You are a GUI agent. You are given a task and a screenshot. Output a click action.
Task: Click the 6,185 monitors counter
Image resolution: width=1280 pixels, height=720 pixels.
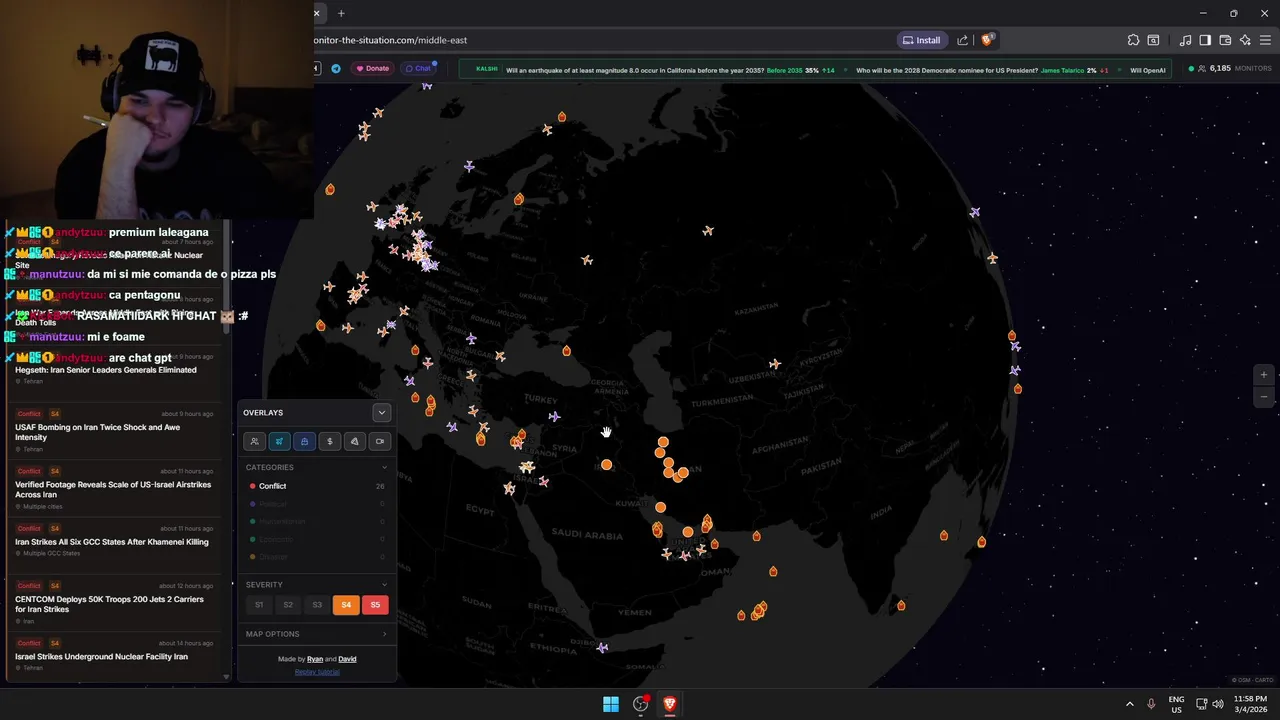pos(1229,69)
